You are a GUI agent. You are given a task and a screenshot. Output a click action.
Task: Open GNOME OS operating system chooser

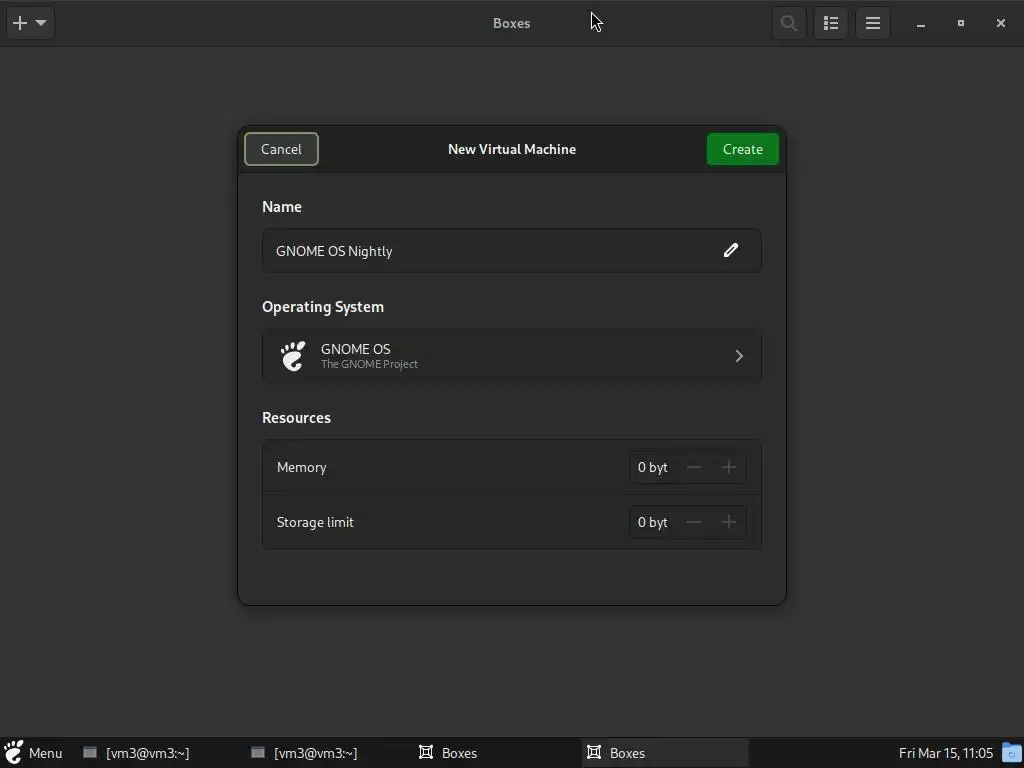pos(511,356)
